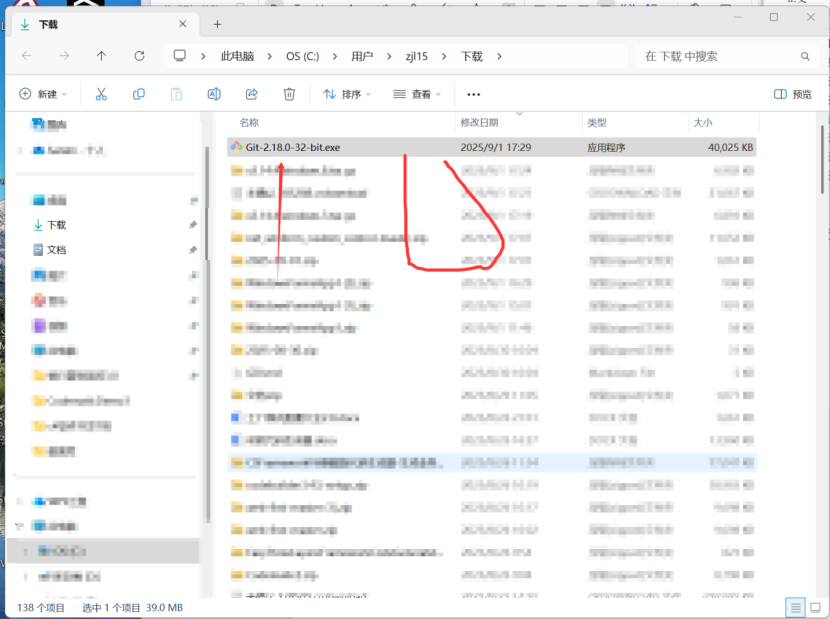
Task: Switch to large thumbnails view icon in status bar
Action: point(816,607)
